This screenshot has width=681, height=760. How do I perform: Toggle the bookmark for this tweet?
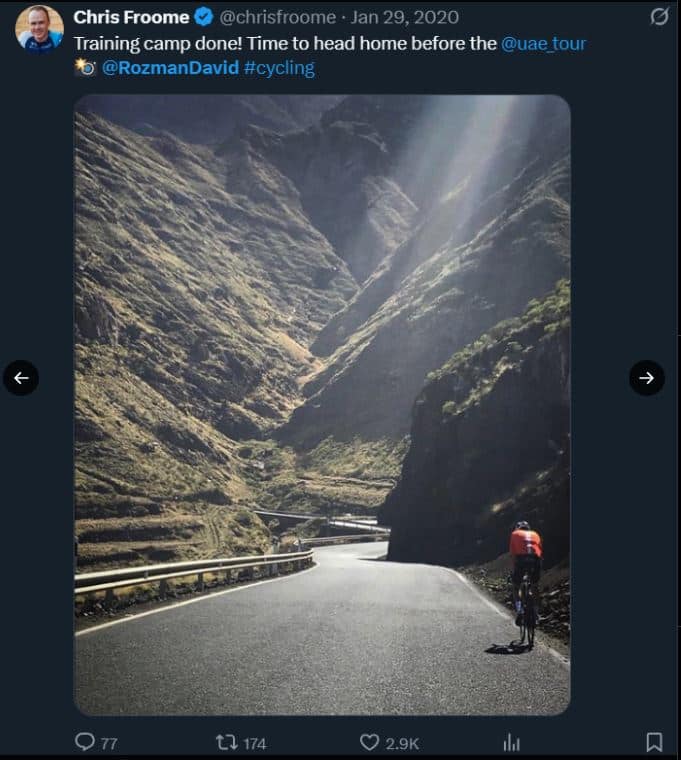[654, 742]
